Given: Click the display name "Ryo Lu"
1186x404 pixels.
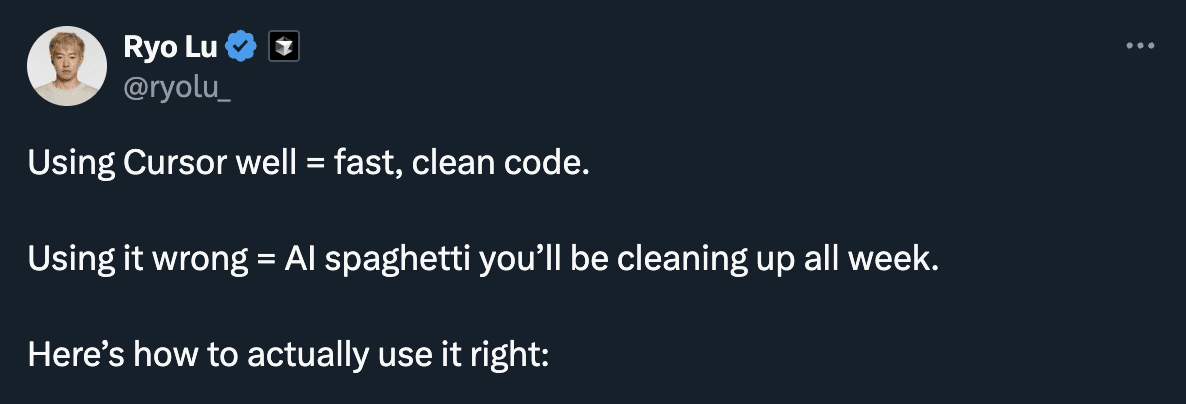Looking at the screenshot, I should [x=162, y=46].
